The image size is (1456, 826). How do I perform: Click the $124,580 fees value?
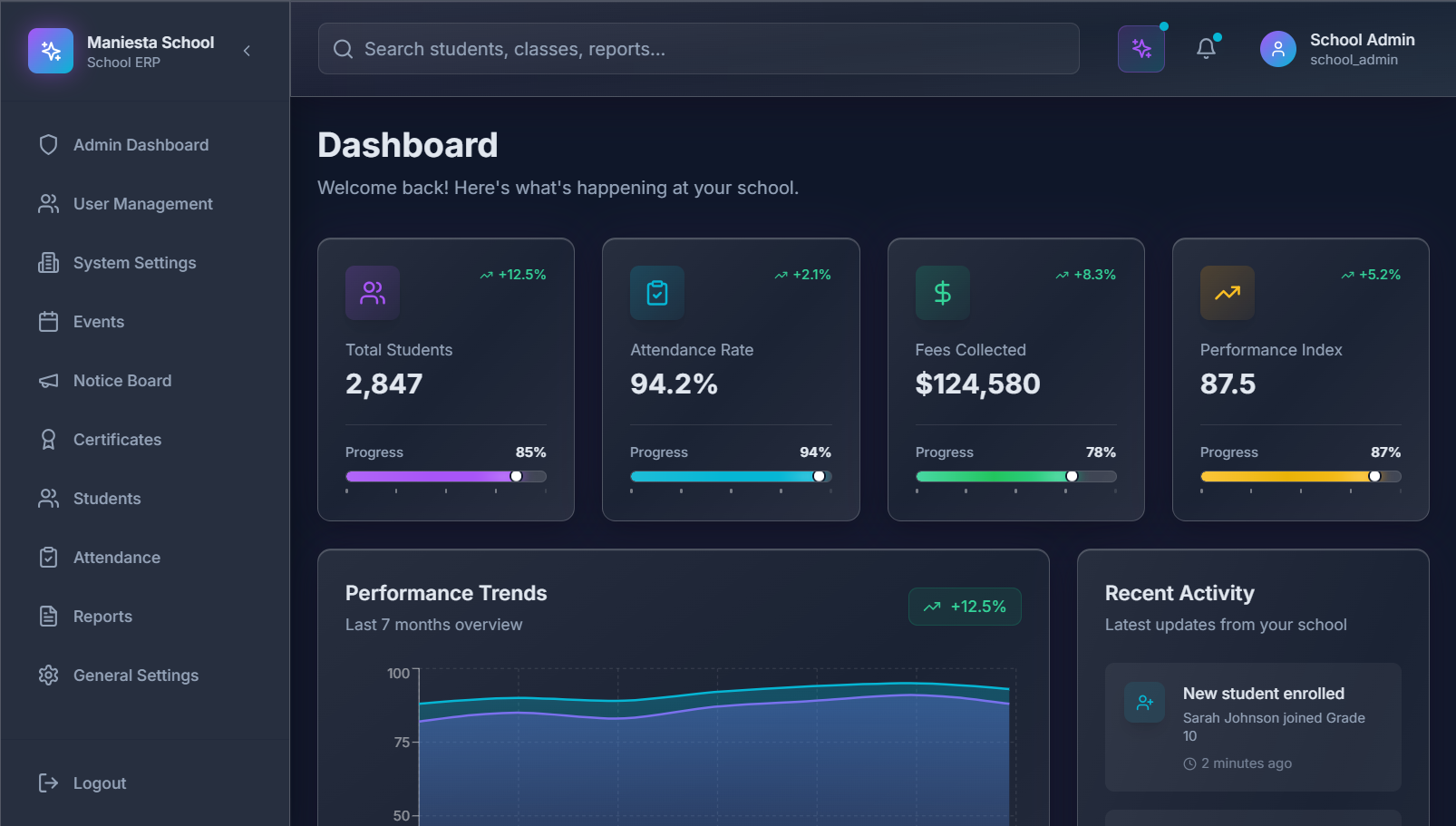[978, 384]
